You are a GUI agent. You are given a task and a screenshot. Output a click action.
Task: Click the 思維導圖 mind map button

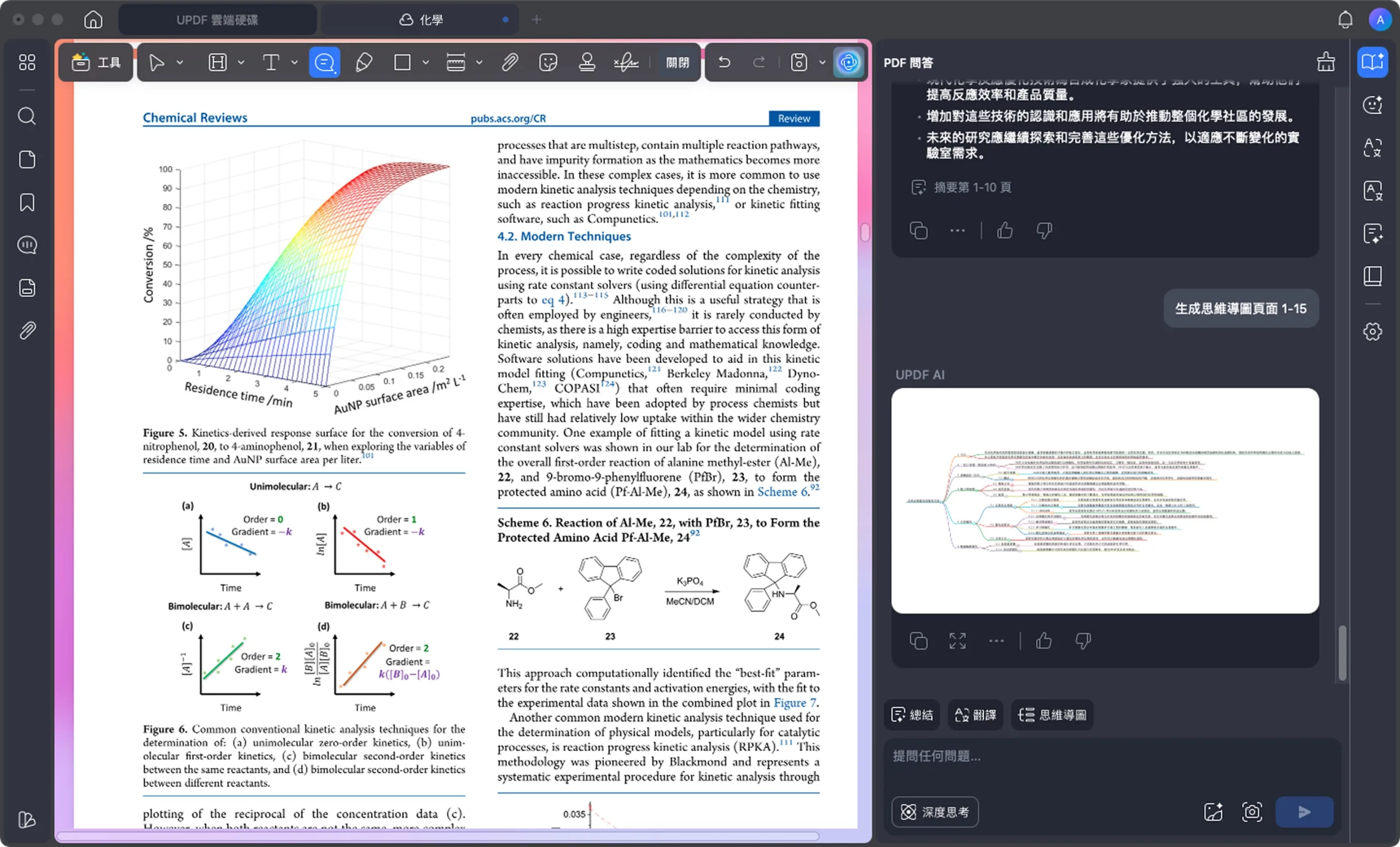[x=1052, y=715]
